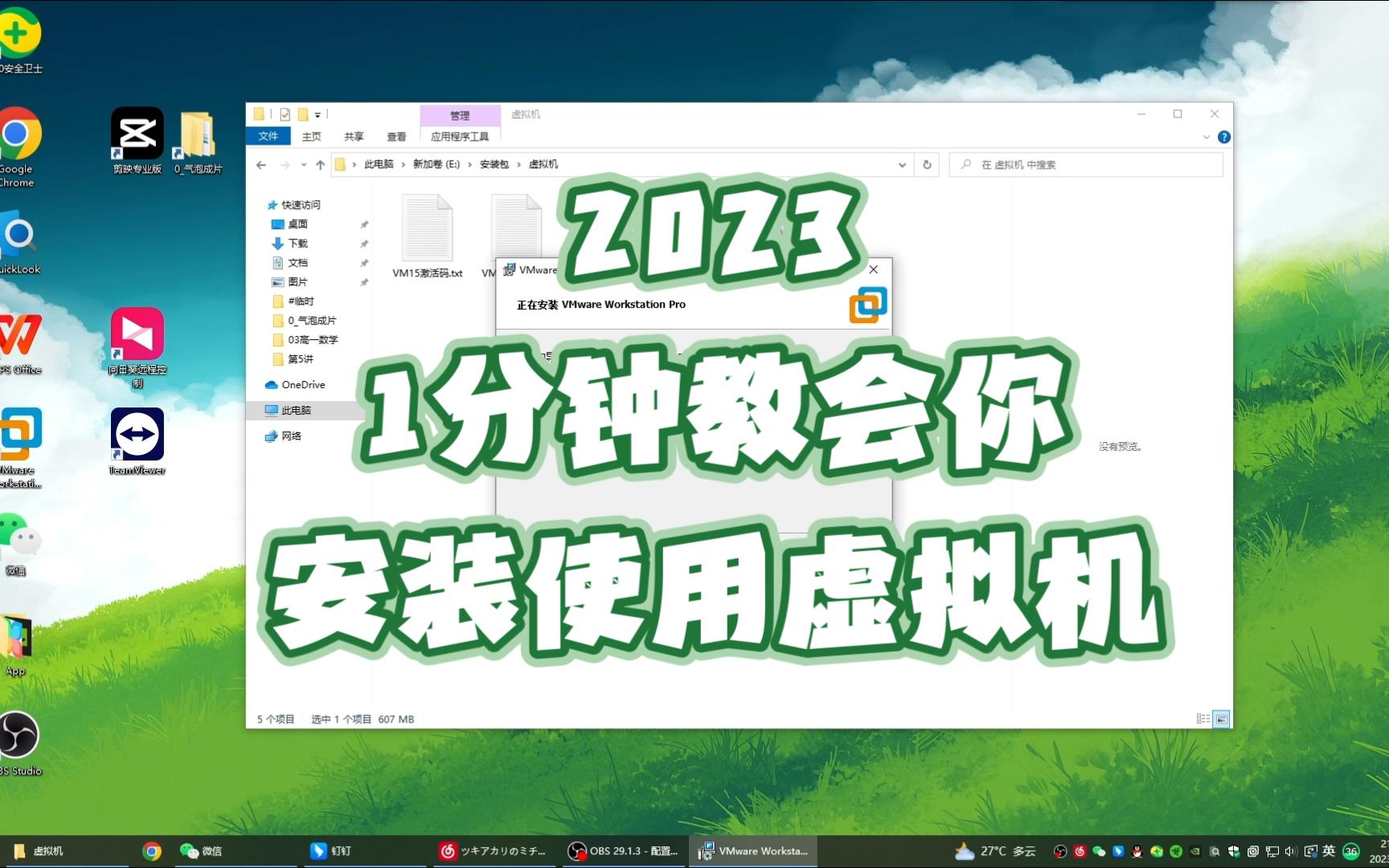This screenshot has width=1389, height=868.
Task: Open NVIDIA settings from the system tray
Action: click(1195, 851)
